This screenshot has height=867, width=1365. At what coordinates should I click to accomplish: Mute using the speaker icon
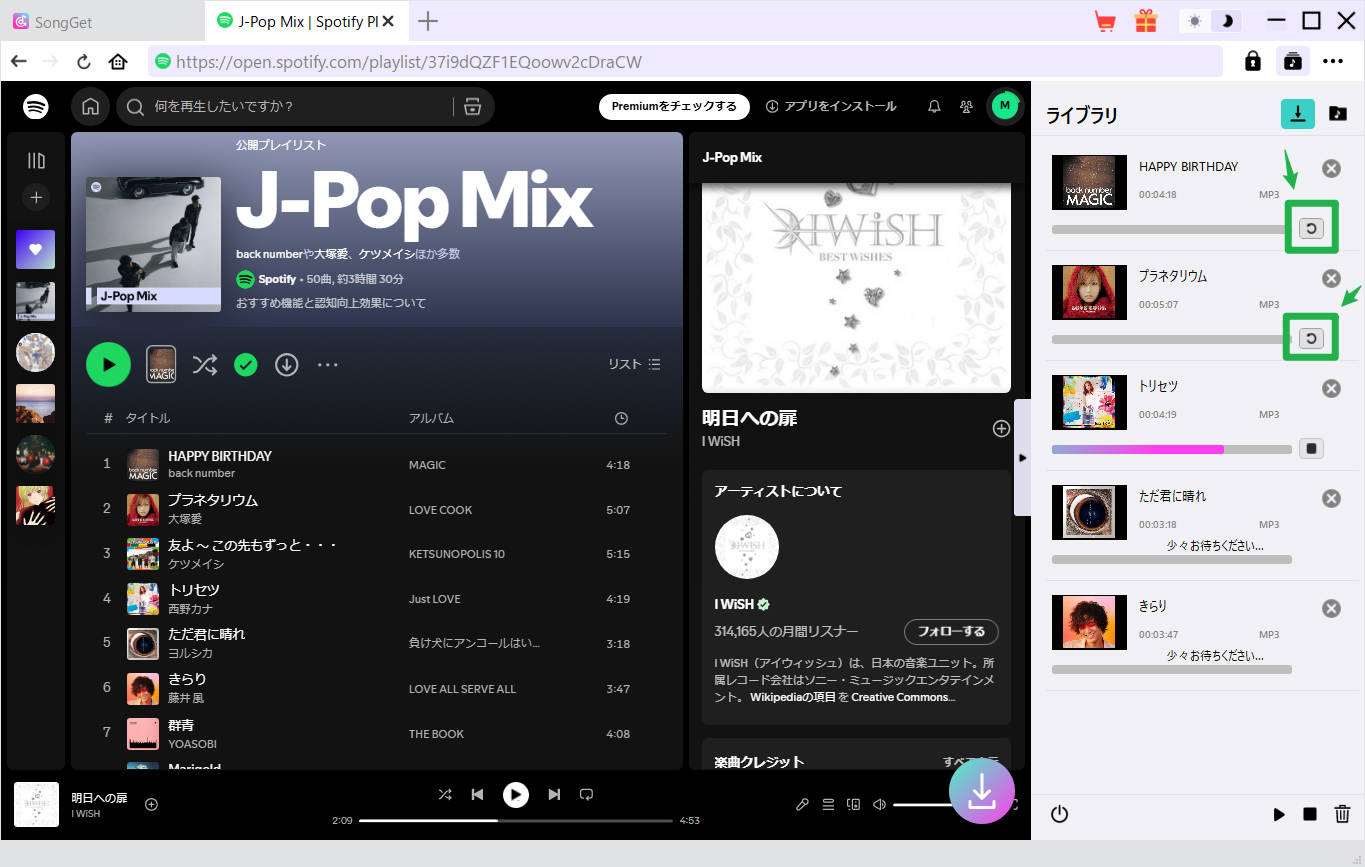[879, 804]
